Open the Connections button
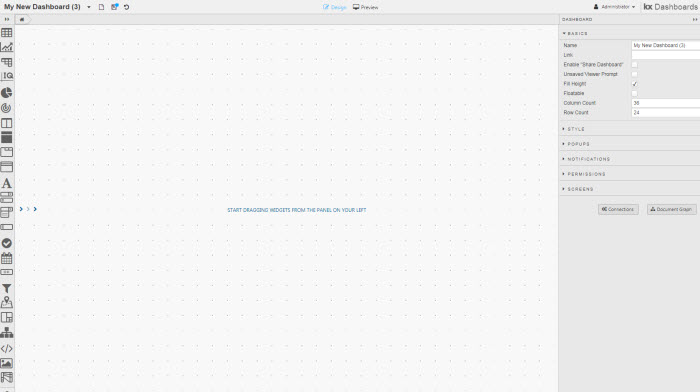 [618, 209]
